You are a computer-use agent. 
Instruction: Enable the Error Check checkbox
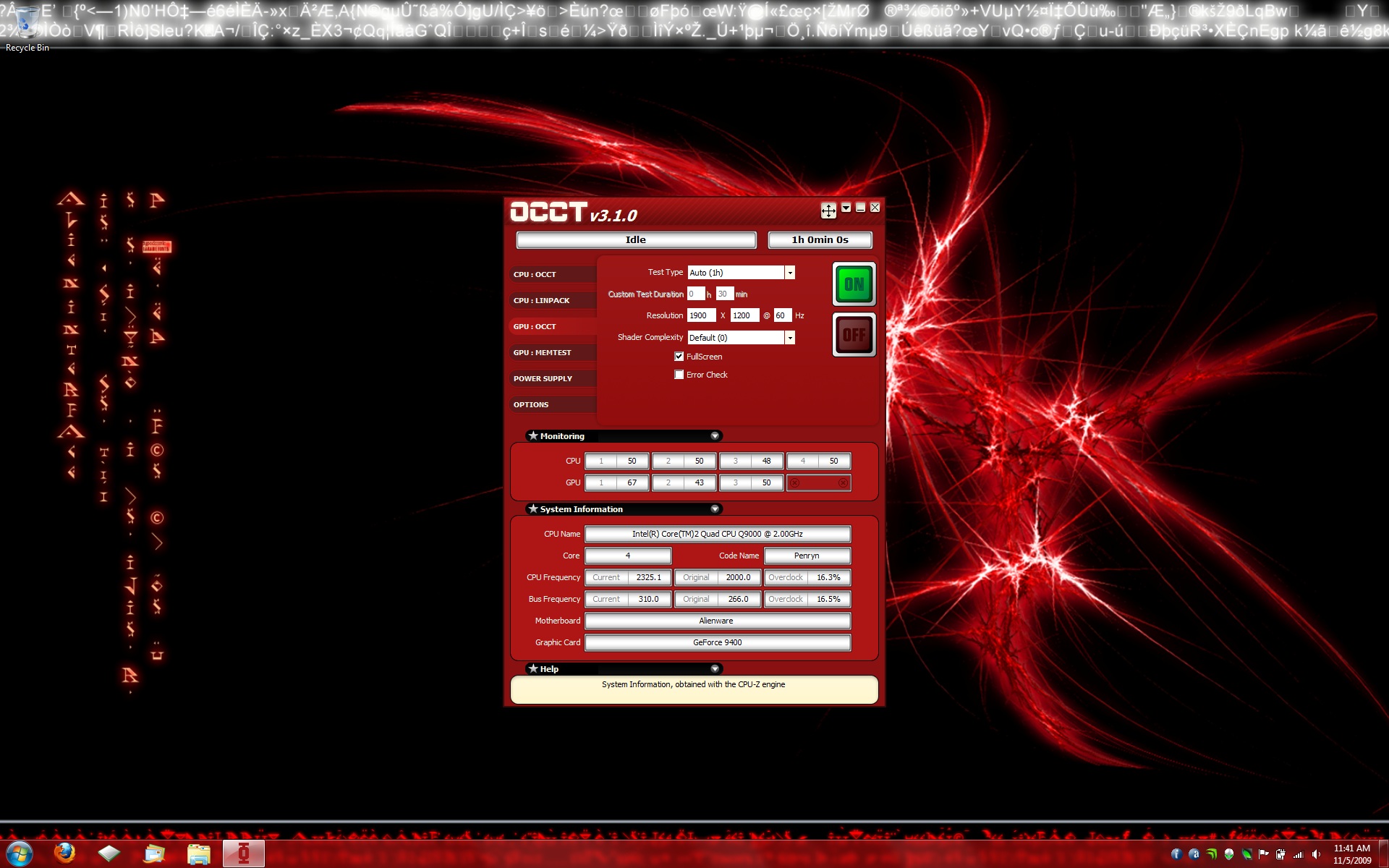coord(679,375)
